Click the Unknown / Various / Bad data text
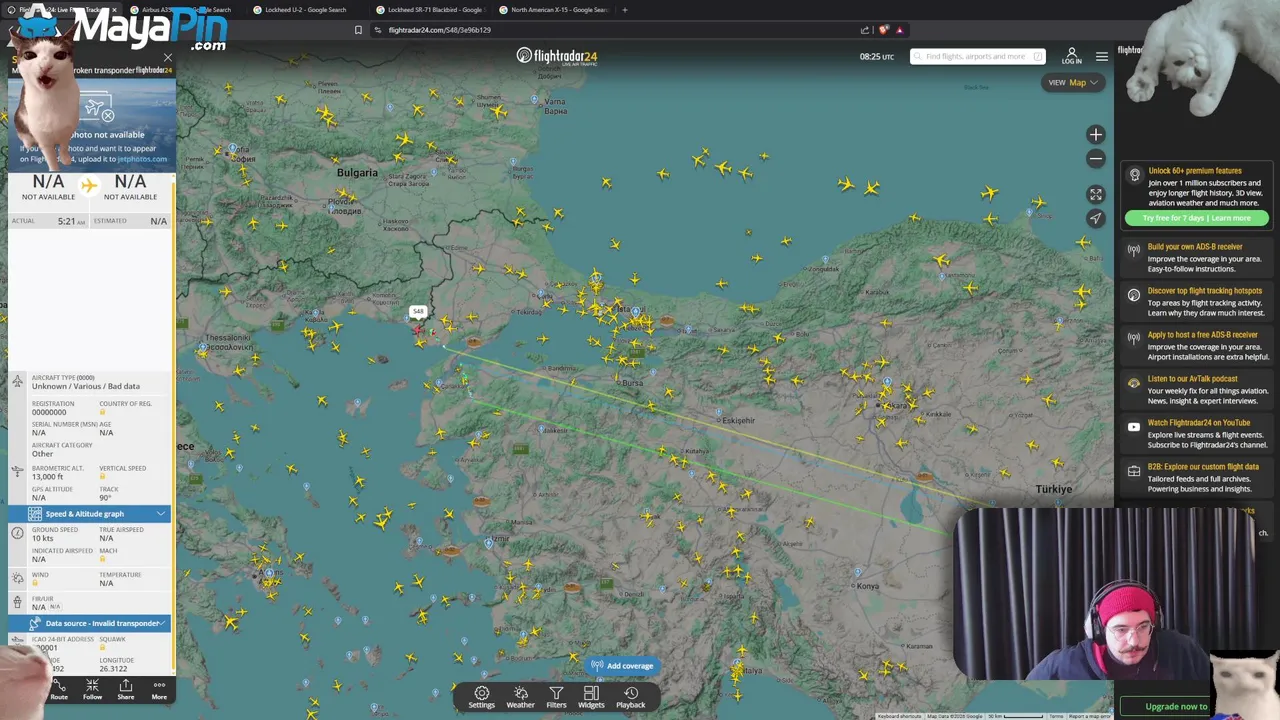The image size is (1280, 720). (86, 386)
